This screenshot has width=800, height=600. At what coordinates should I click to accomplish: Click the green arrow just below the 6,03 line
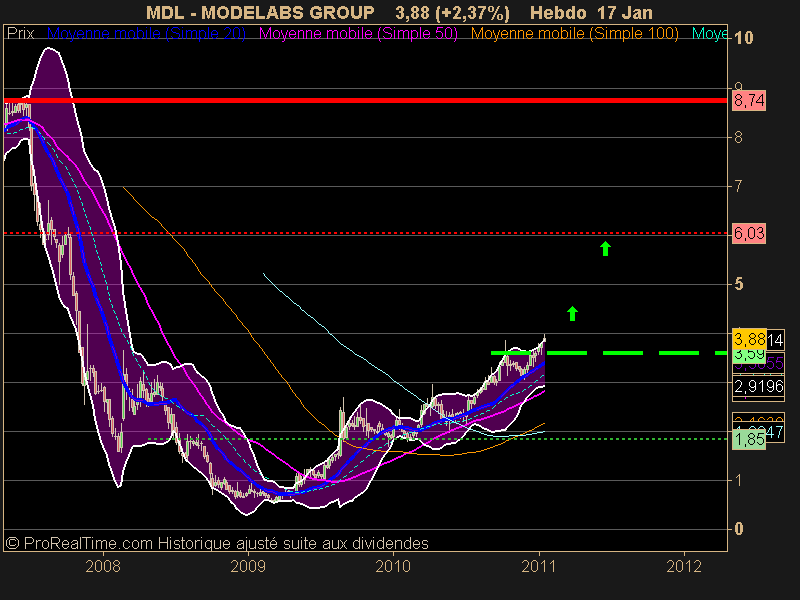[x=605, y=248]
